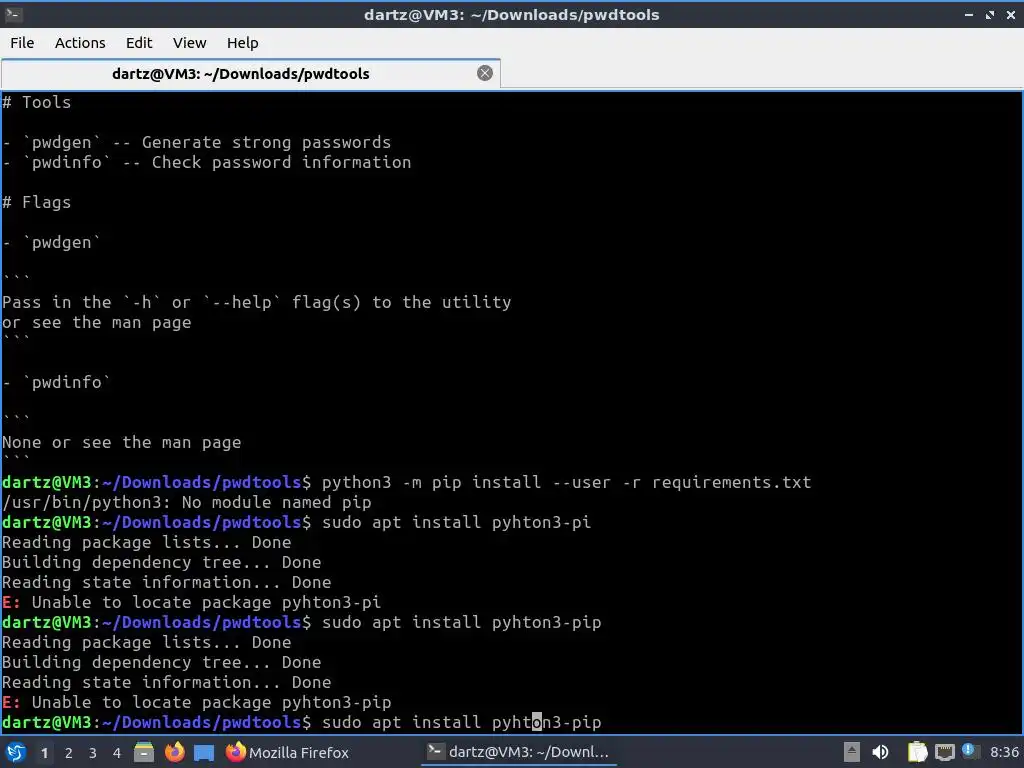Switch to workspace 4
The width and height of the screenshot is (1024, 768).
click(x=117, y=753)
